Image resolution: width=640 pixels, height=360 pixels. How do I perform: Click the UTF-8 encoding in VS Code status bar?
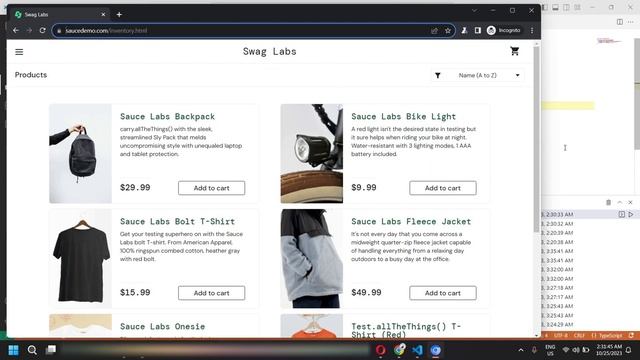560,336
